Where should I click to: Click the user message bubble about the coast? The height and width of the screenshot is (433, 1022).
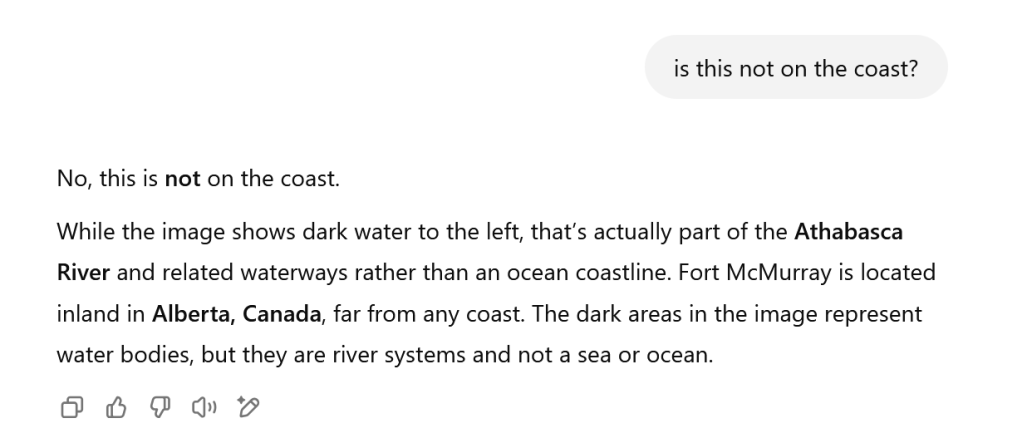click(x=795, y=67)
